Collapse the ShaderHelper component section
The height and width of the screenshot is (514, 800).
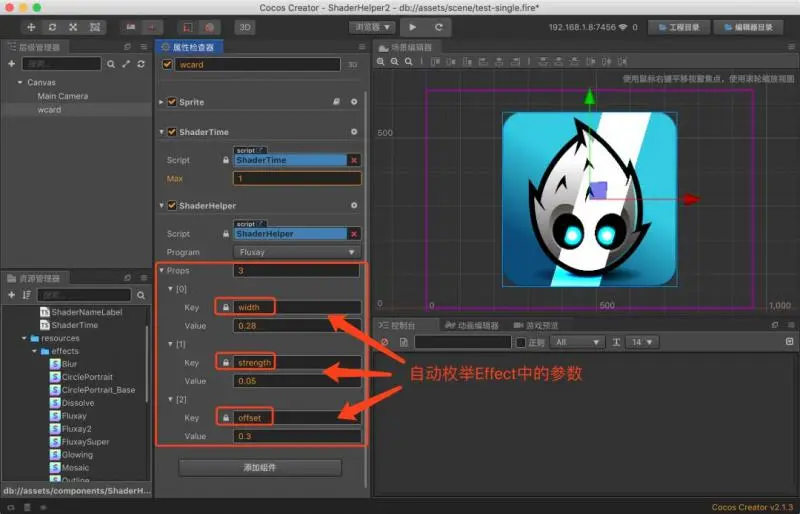click(161, 206)
